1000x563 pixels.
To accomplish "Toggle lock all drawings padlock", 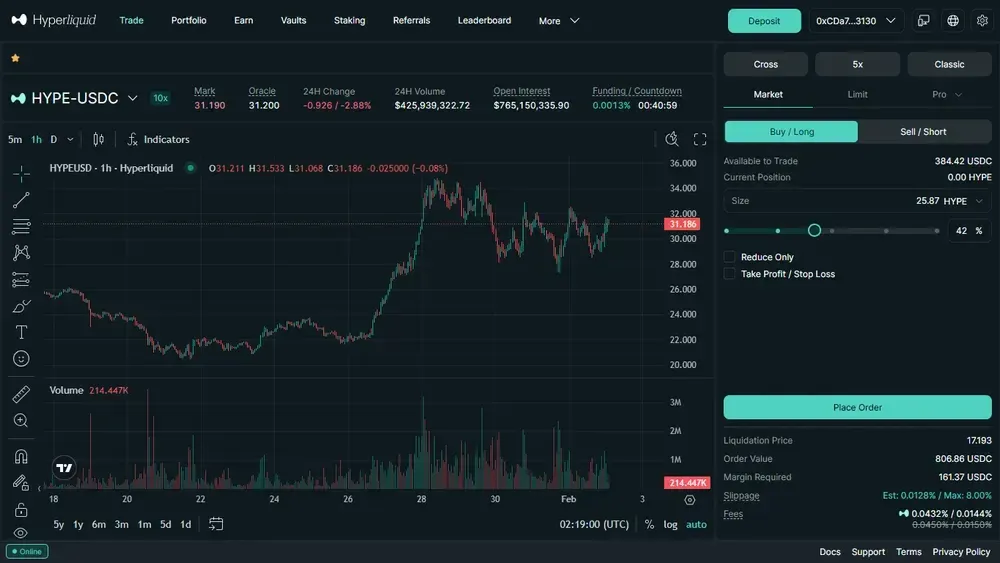I will (x=21, y=509).
